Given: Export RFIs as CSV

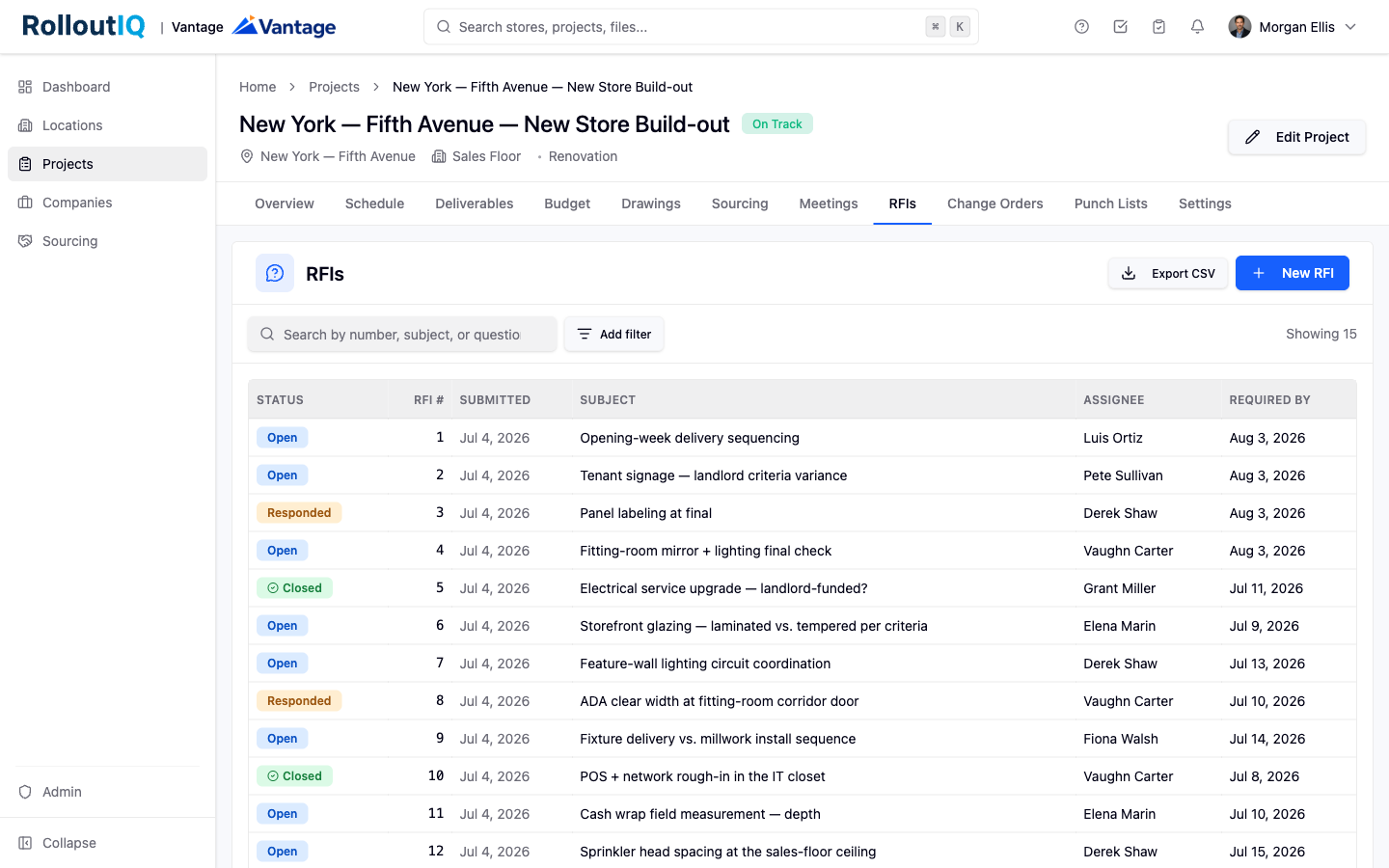Looking at the screenshot, I should [x=1168, y=273].
